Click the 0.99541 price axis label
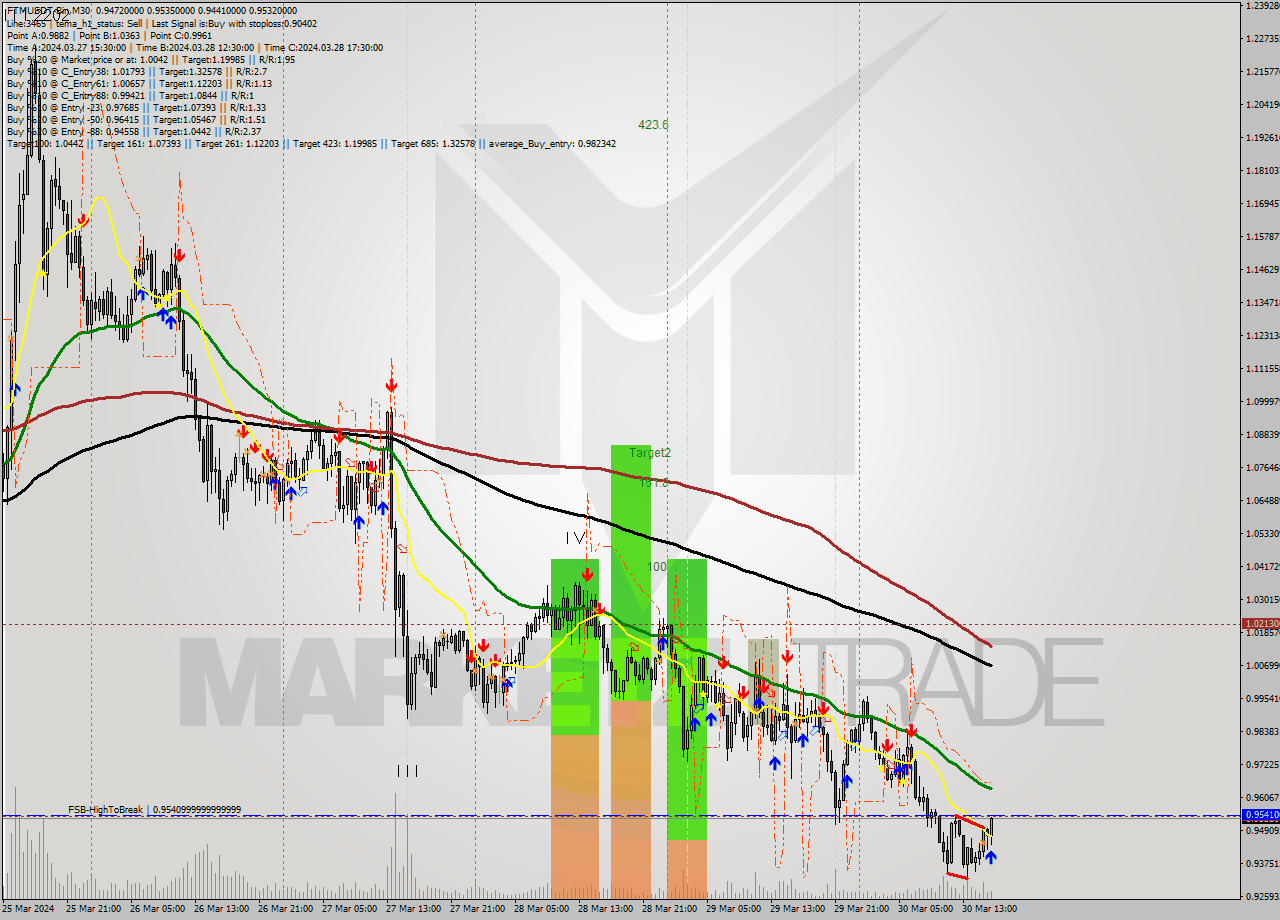This screenshot has width=1280, height=920. (1262, 699)
